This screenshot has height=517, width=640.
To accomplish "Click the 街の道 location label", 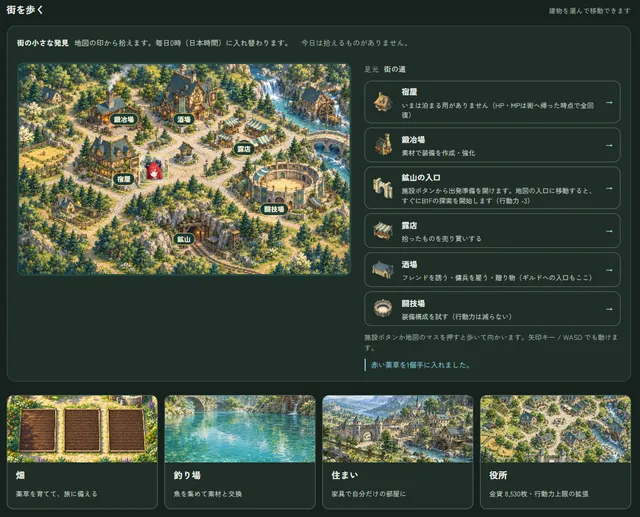I will tap(395, 69).
